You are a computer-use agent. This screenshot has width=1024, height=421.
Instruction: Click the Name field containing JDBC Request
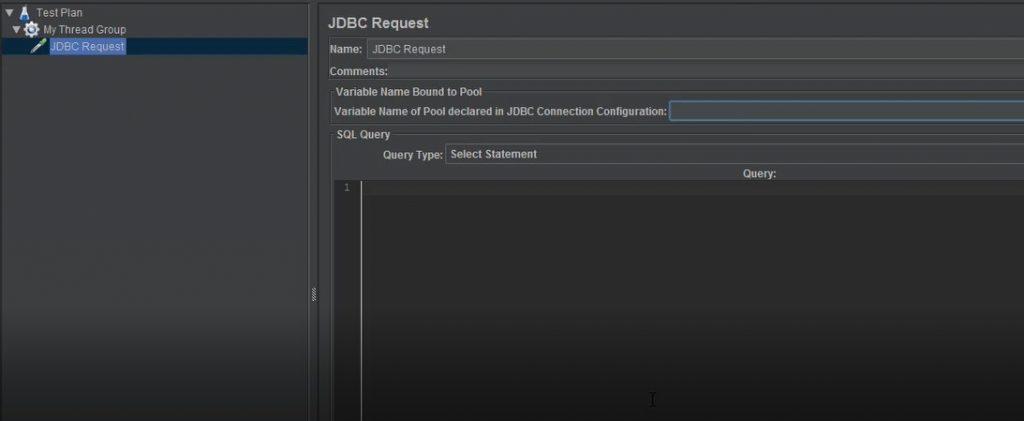tap(695, 49)
